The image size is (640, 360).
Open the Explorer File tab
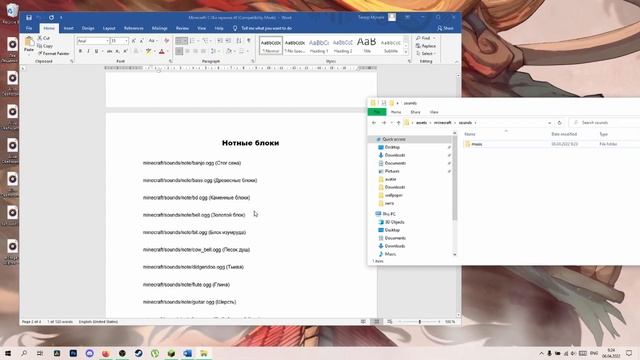coord(377,112)
